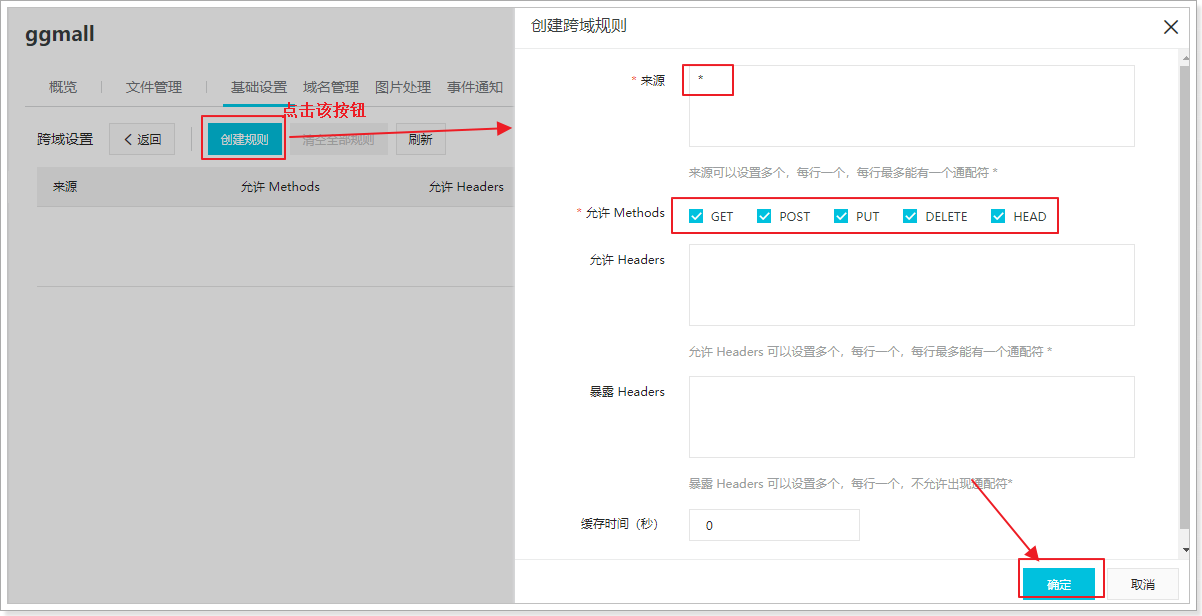Open the 域名管理 tab
This screenshot has height=616, width=1202.
coord(331,87)
